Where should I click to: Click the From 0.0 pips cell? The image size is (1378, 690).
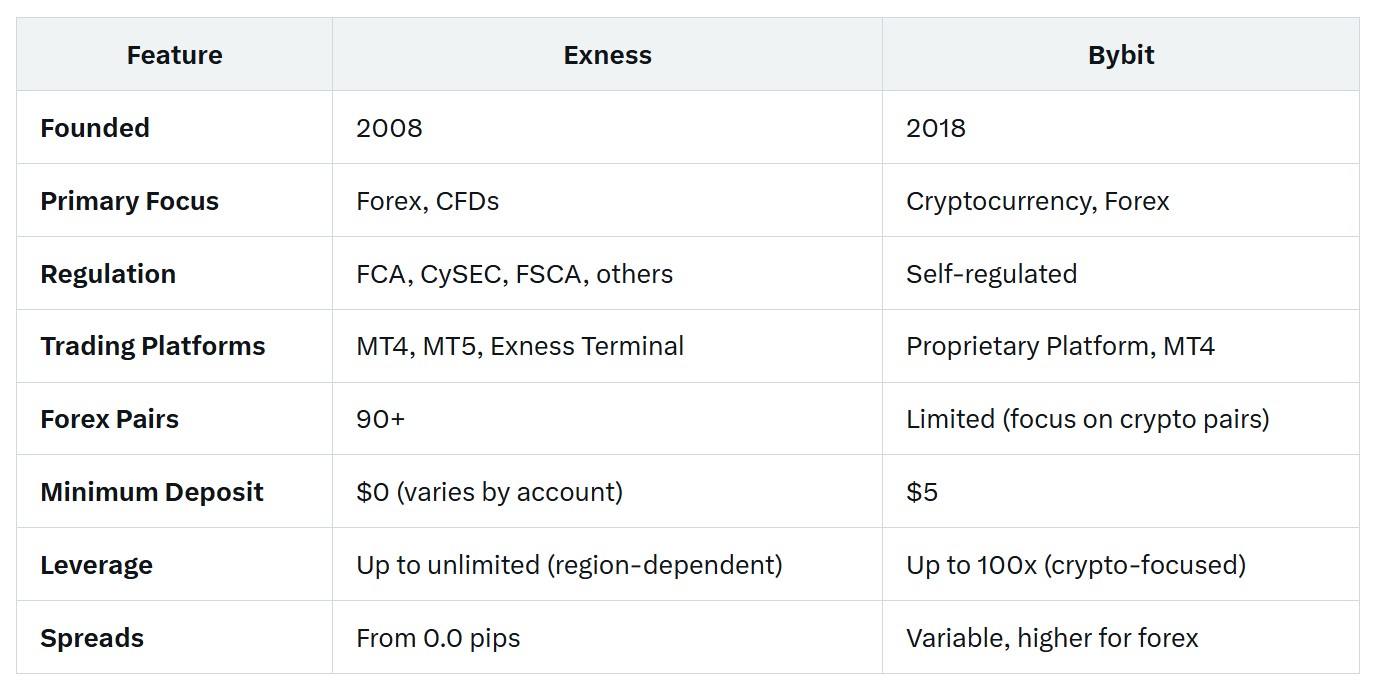click(438, 638)
